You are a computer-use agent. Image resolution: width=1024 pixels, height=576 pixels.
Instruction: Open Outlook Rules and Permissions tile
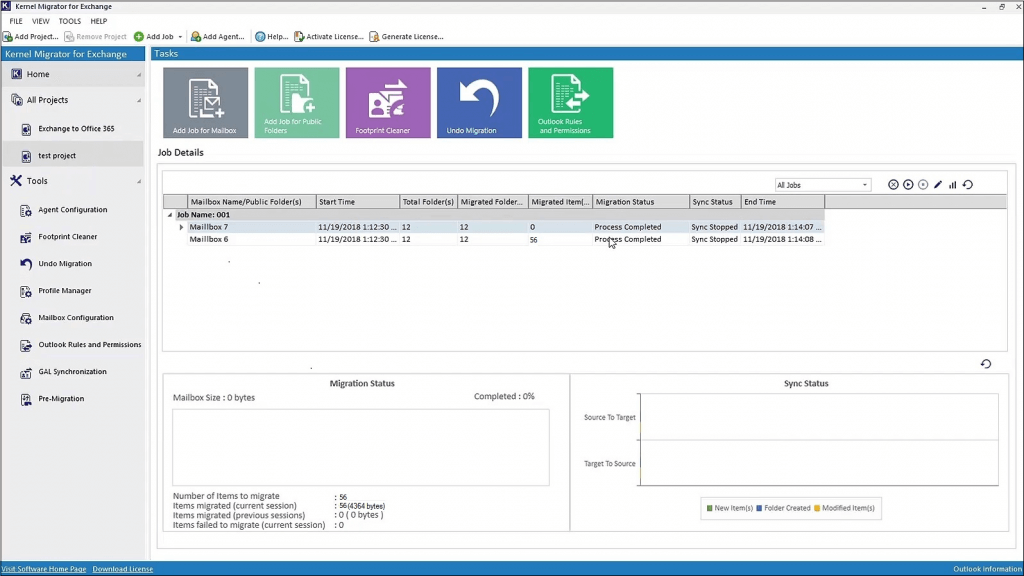[x=570, y=101]
